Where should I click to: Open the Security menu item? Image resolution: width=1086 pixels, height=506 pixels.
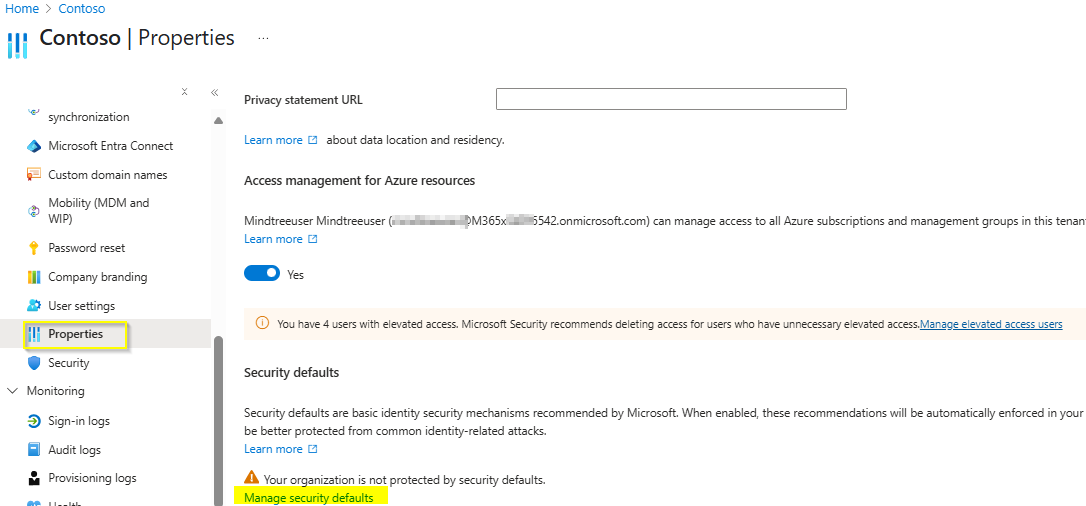coord(69,363)
